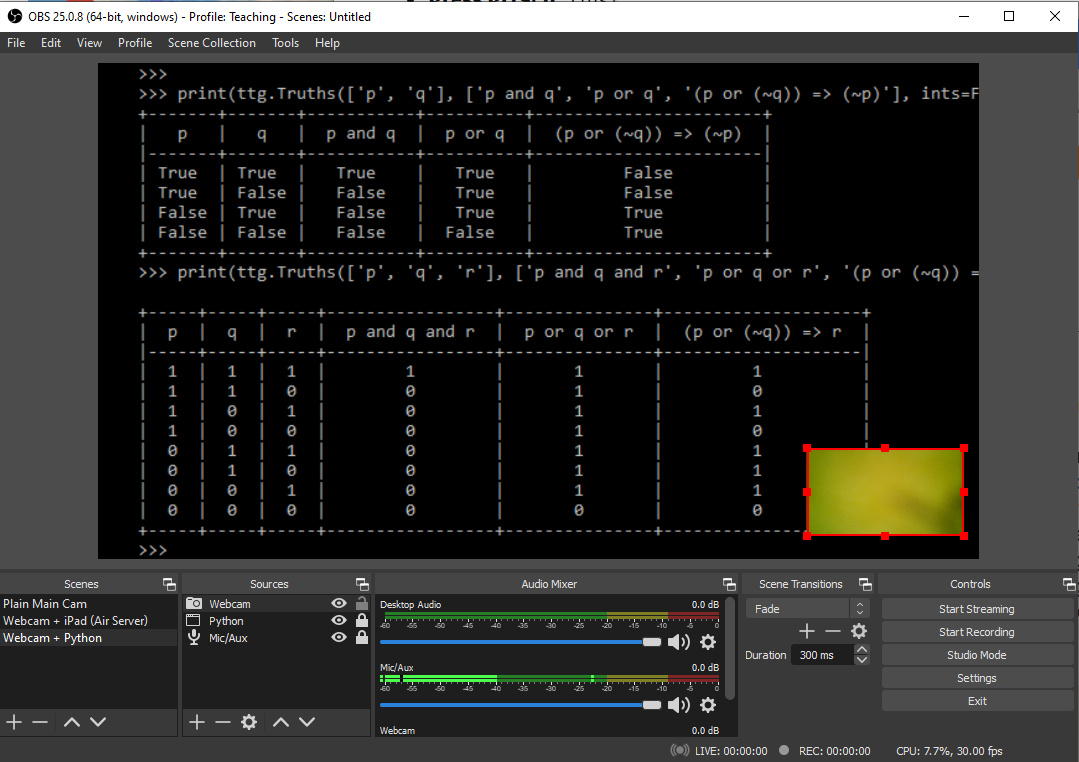Screen dimensions: 1079x762
Task: Toggle visibility eye of Python source
Action: point(339,621)
